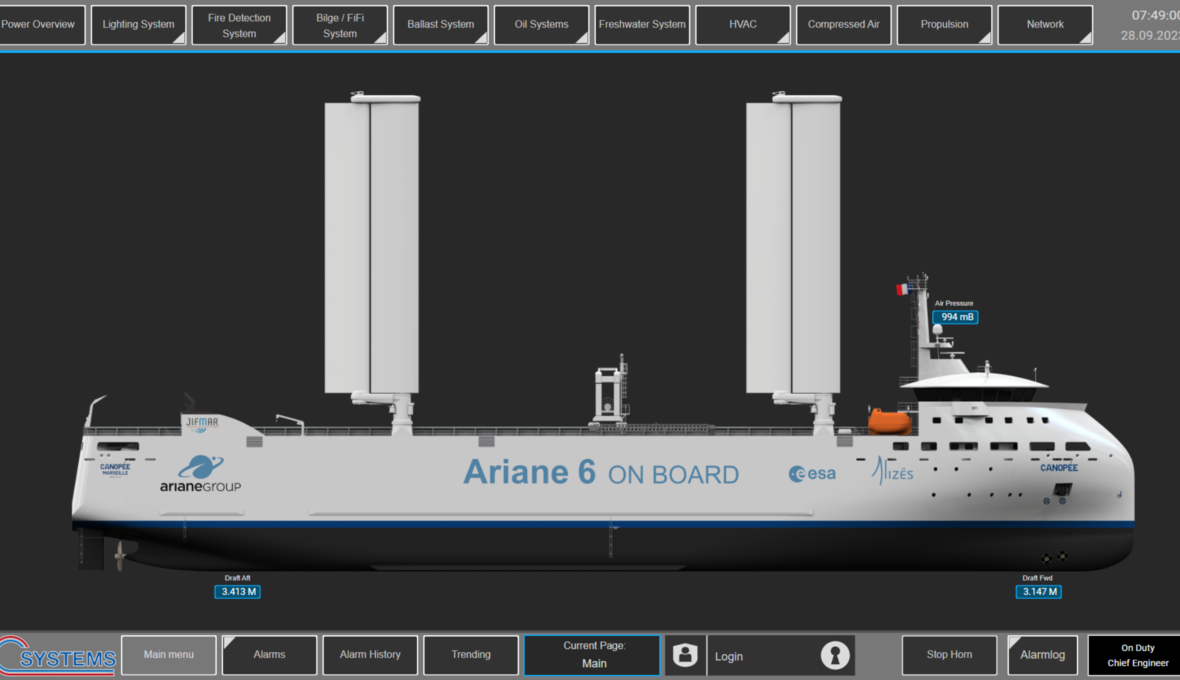Screen dimensions: 1180x680
Task: Click the keyhole lock icon
Action: pos(835,655)
